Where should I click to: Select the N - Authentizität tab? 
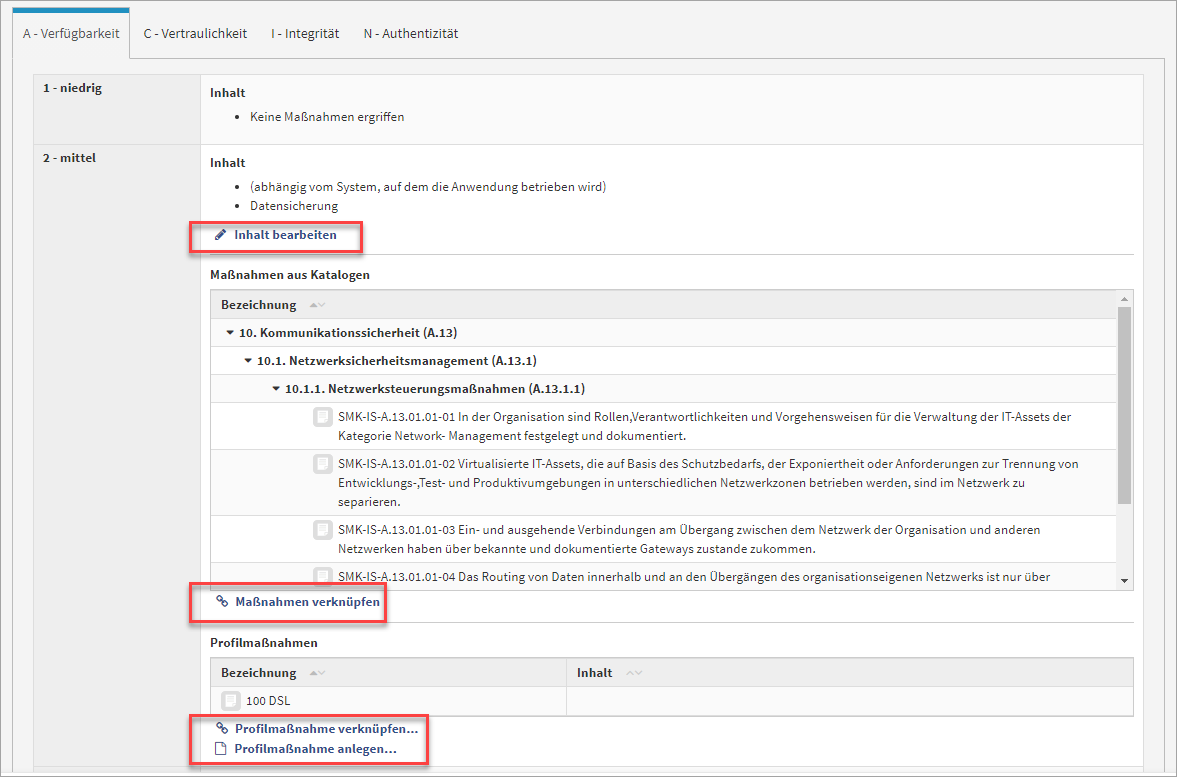pyautogui.click(x=410, y=33)
